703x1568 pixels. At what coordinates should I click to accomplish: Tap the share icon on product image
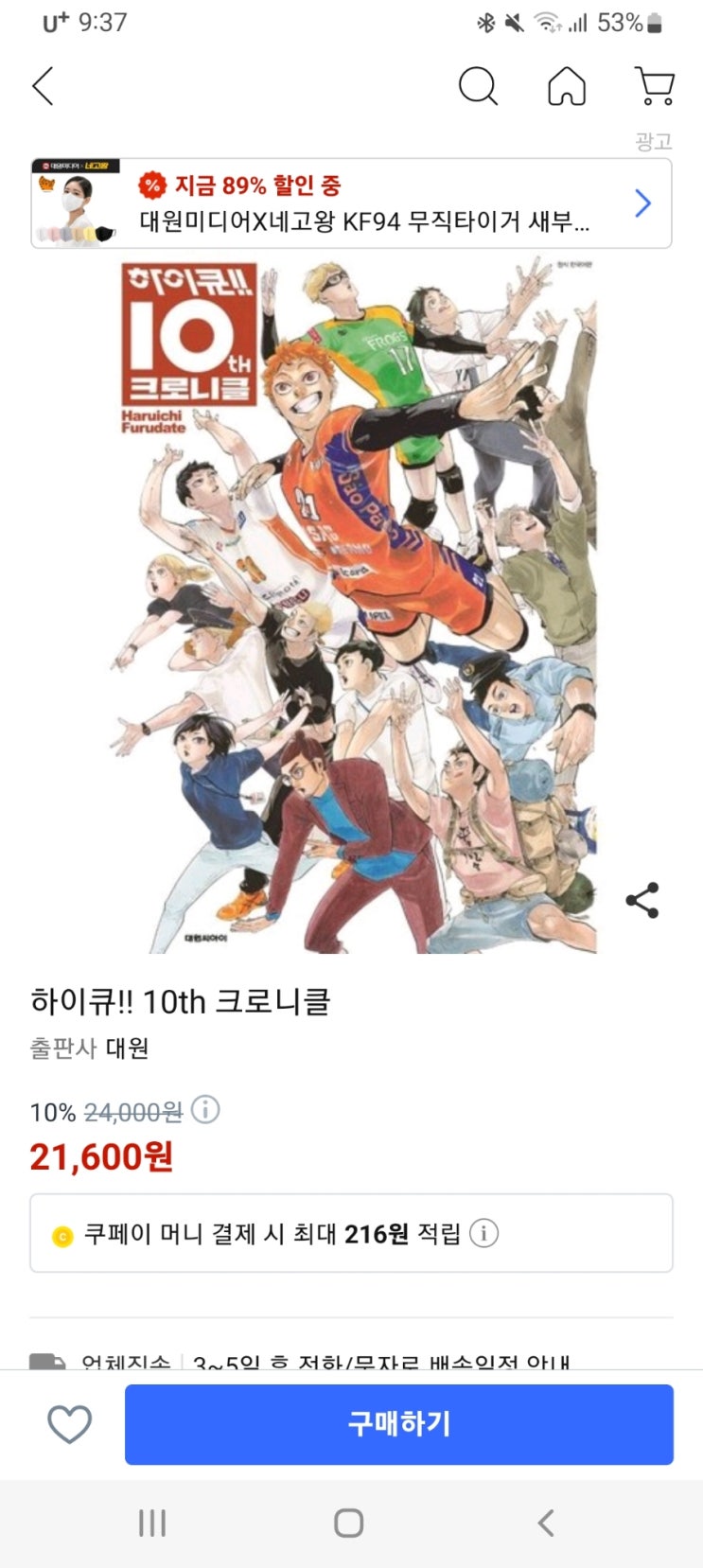point(642,900)
